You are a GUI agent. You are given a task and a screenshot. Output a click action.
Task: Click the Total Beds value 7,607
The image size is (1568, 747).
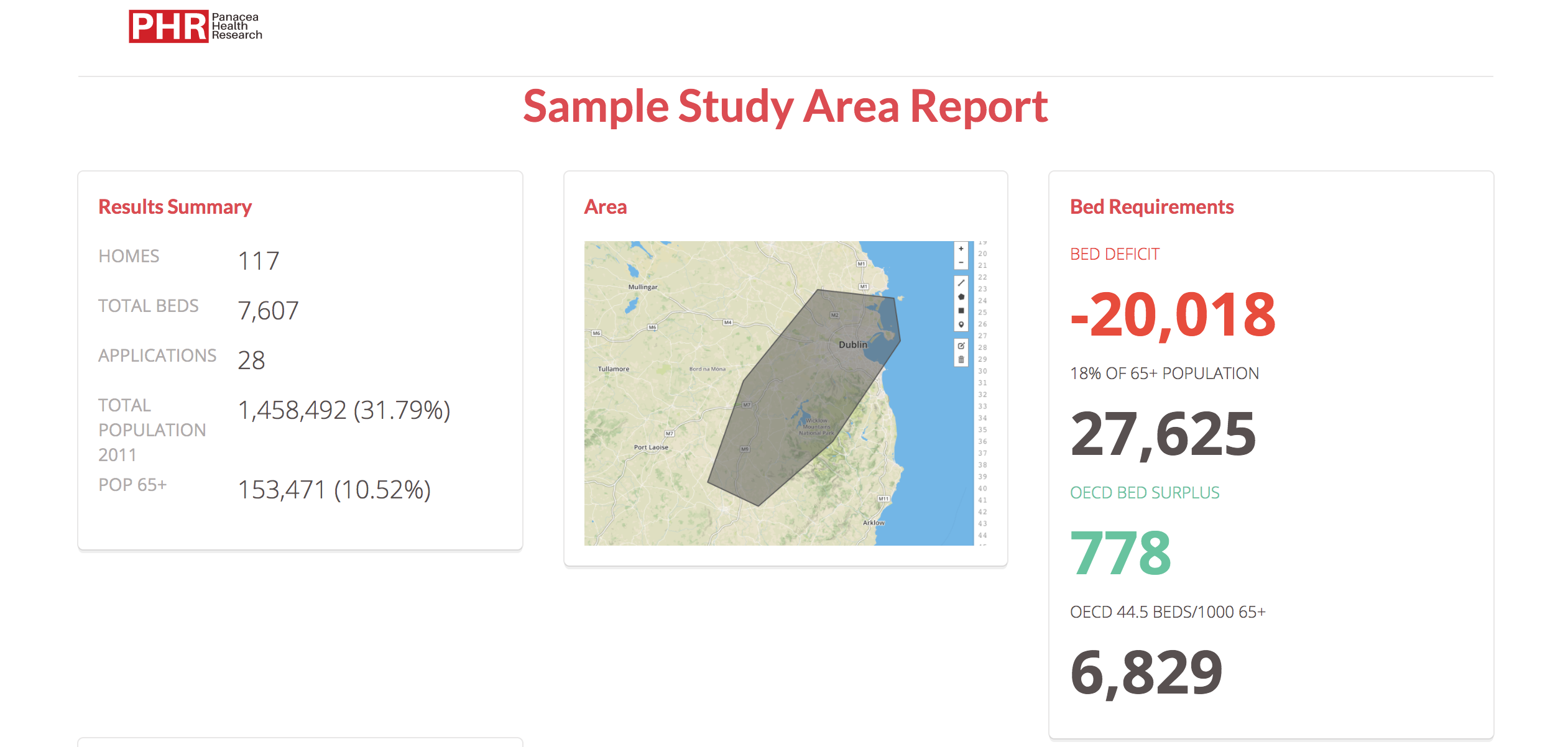click(268, 310)
